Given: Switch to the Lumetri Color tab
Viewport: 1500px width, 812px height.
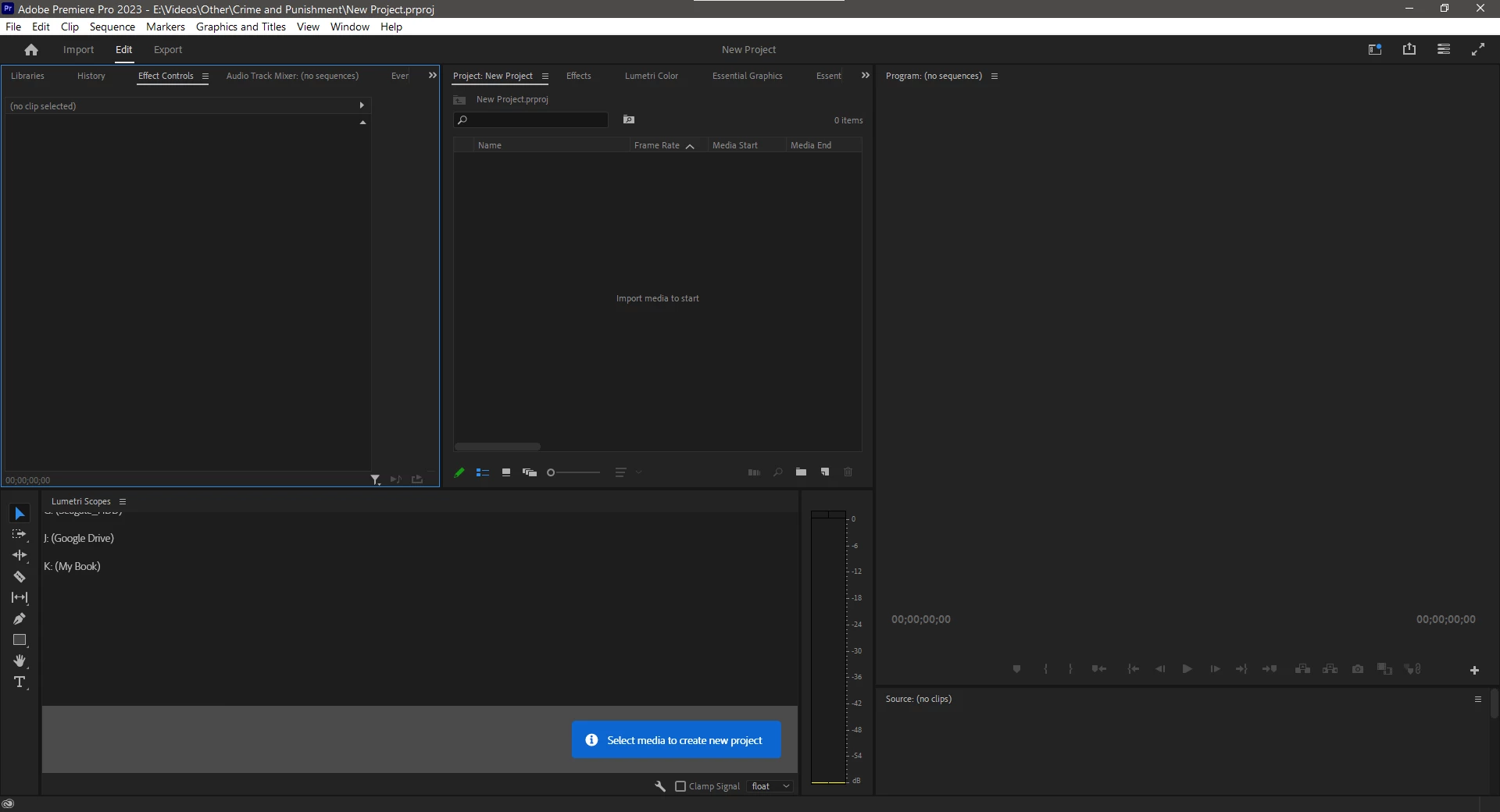Looking at the screenshot, I should [652, 76].
